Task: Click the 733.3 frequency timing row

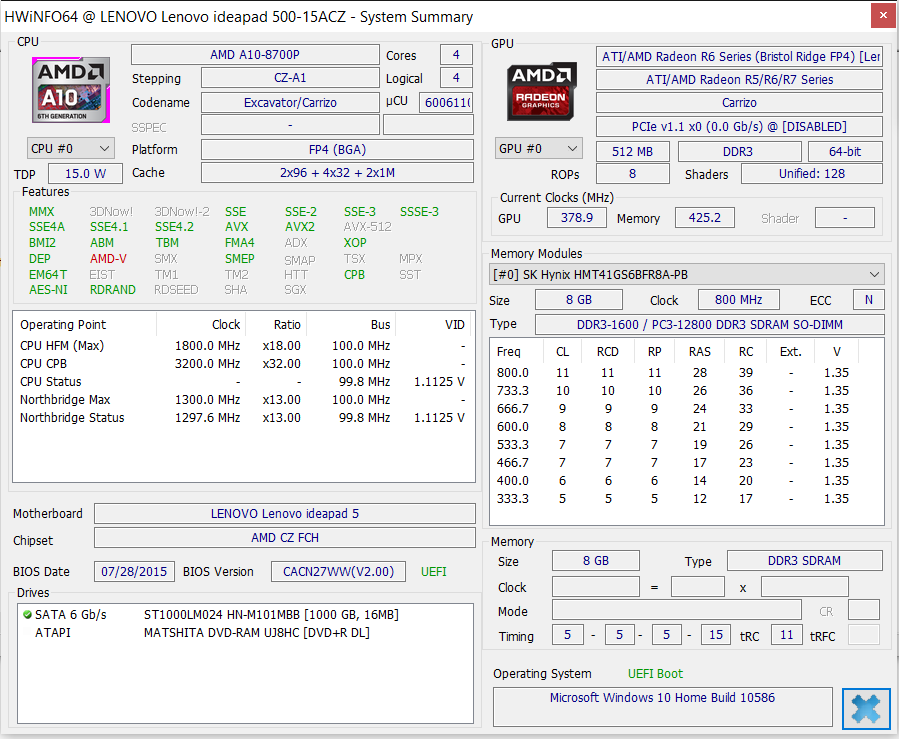Action: tap(686, 390)
